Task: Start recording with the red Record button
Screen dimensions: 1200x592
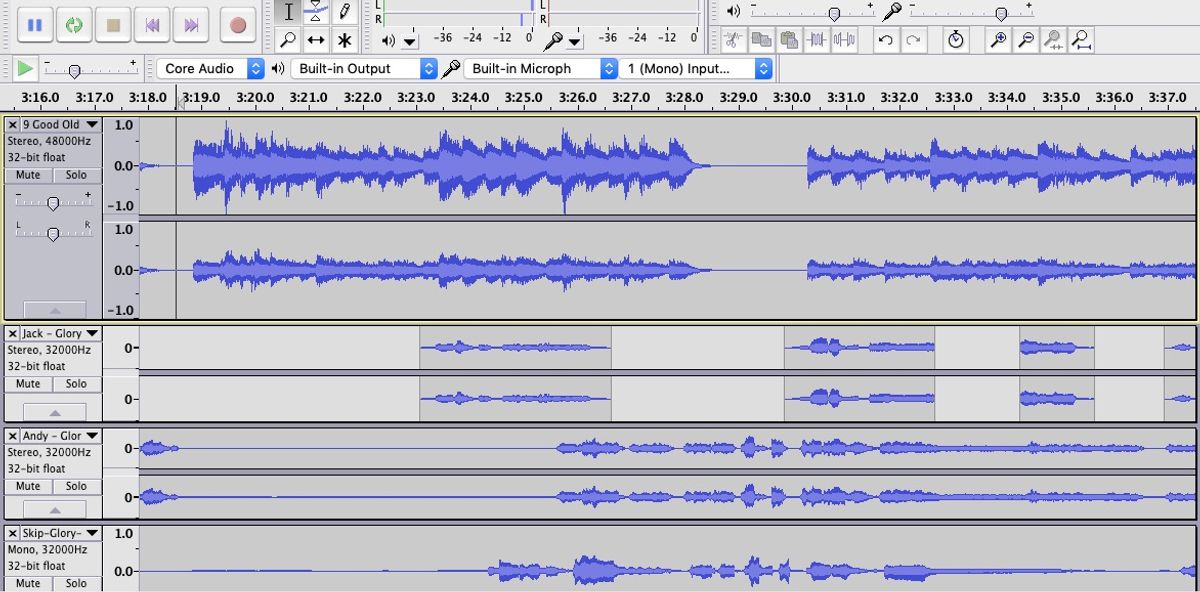Action: 237,25
